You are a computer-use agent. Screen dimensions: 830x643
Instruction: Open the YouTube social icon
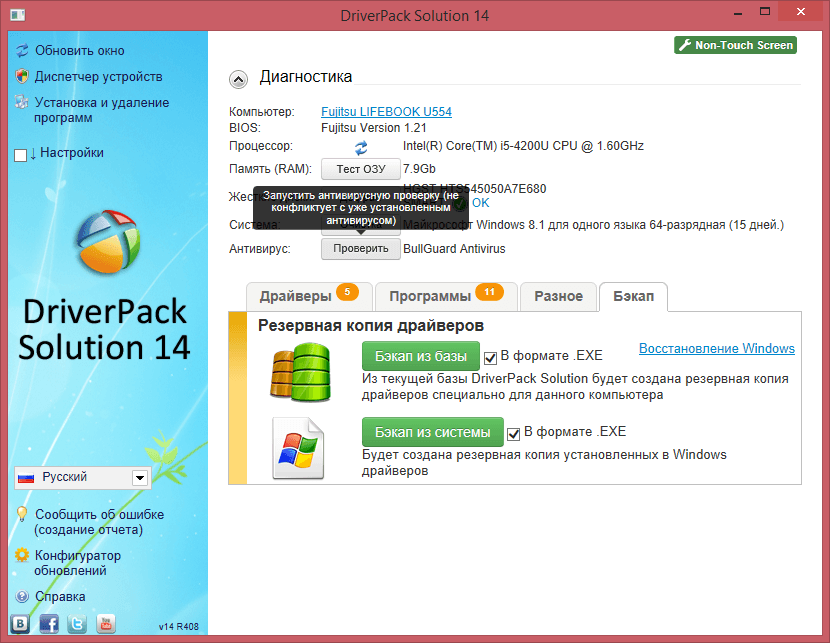pos(106,623)
